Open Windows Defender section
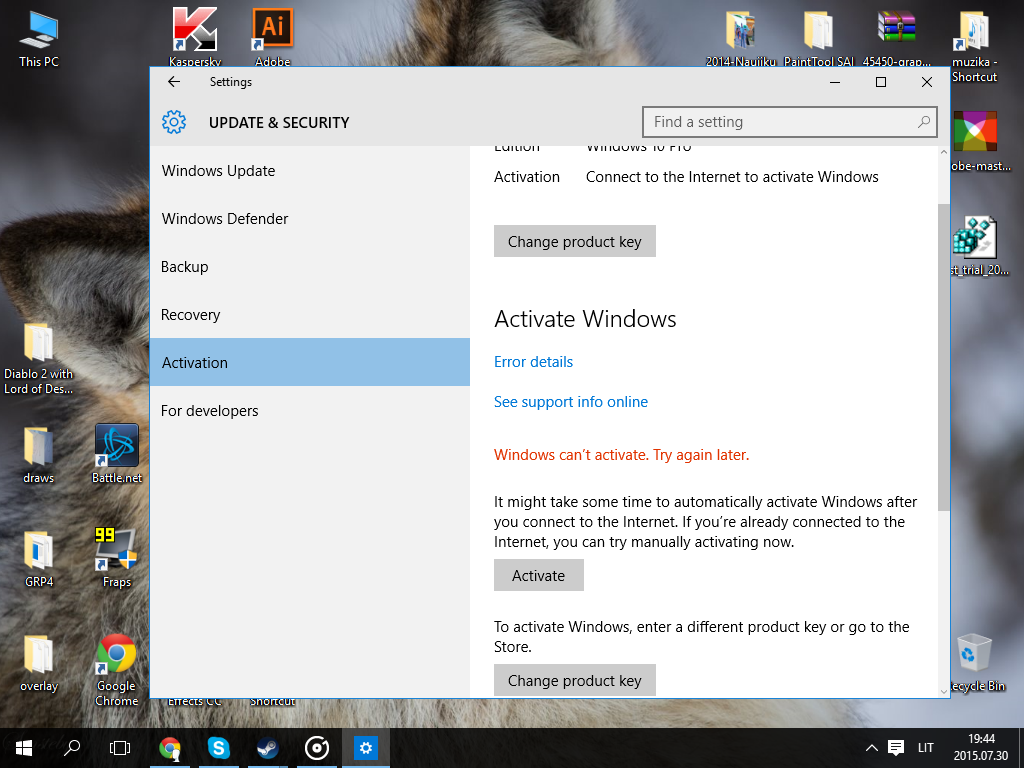Image resolution: width=1024 pixels, height=768 pixels. [310, 219]
